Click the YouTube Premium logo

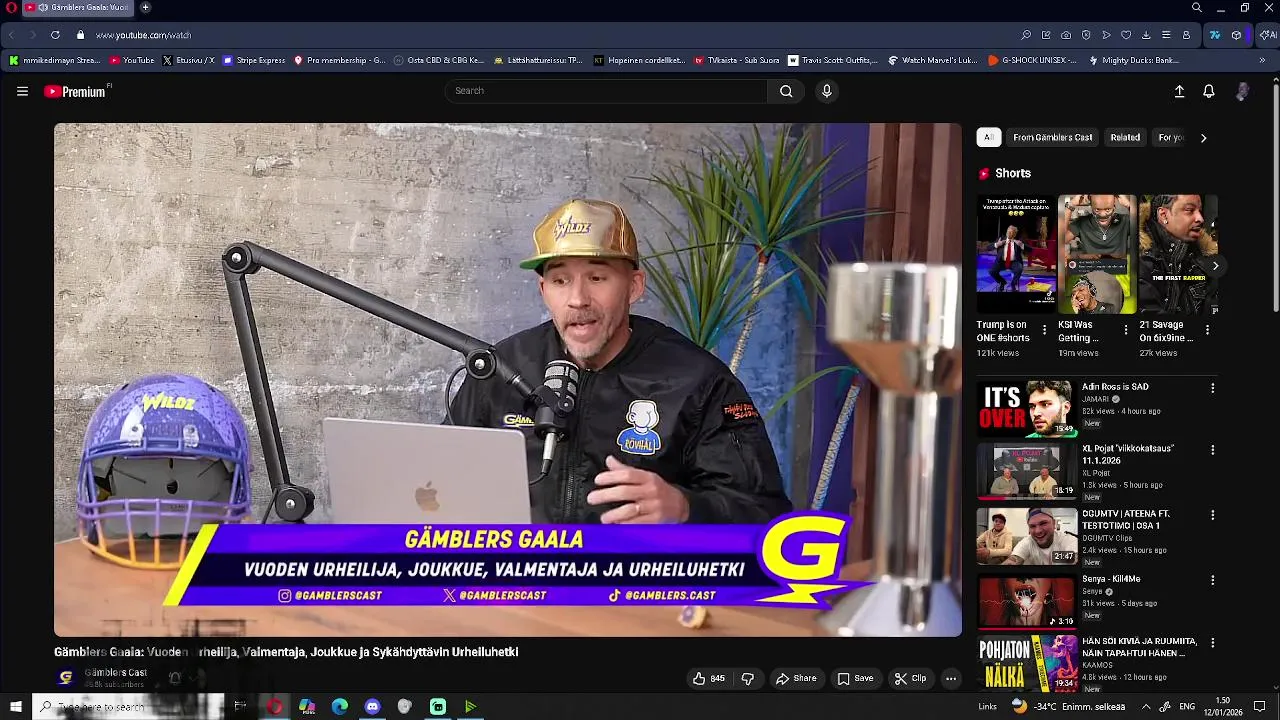point(76,91)
